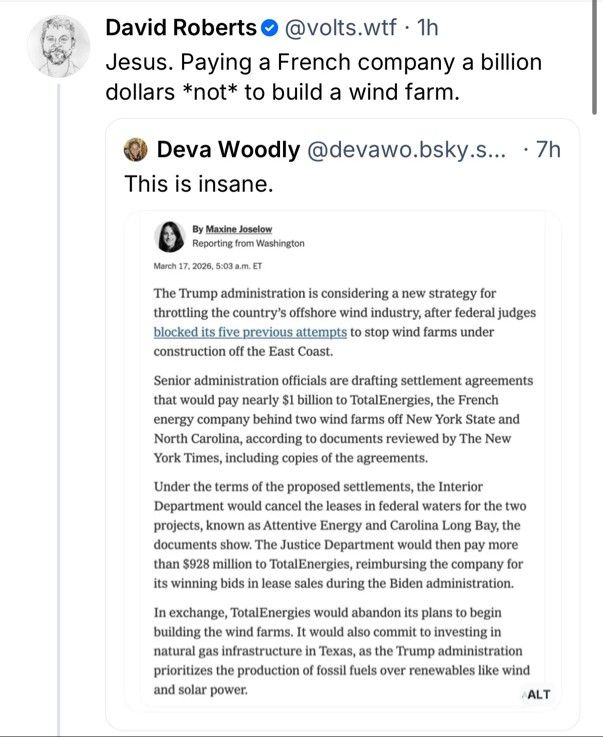Click the 'Reporting from Washington' subtitle

tap(248, 243)
